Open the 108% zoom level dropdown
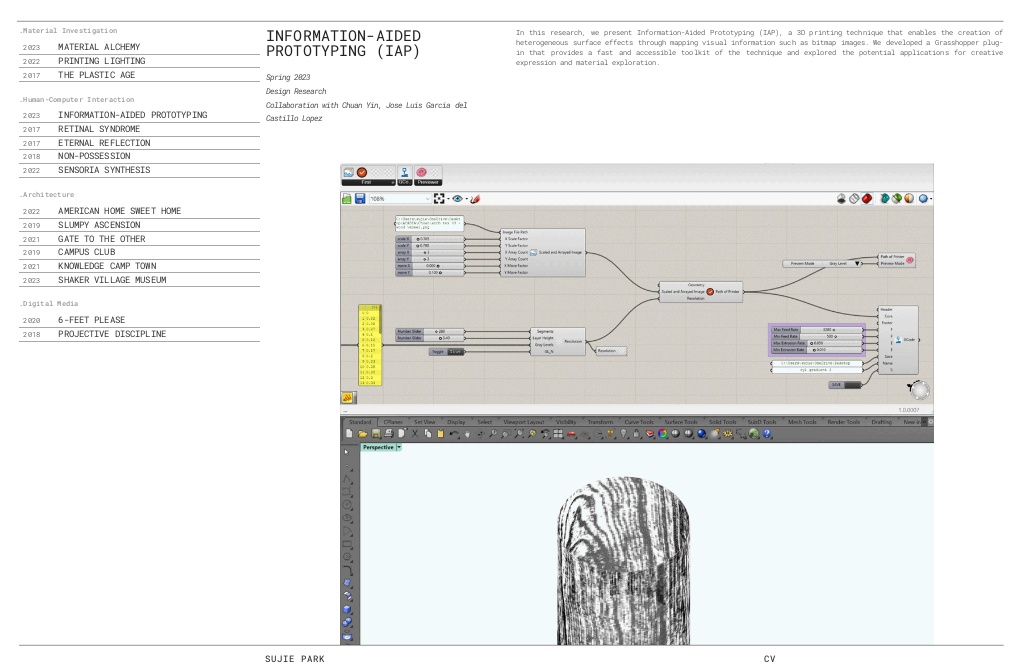Image resolution: width=1024 pixels, height=672 pixels. tap(427, 197)
